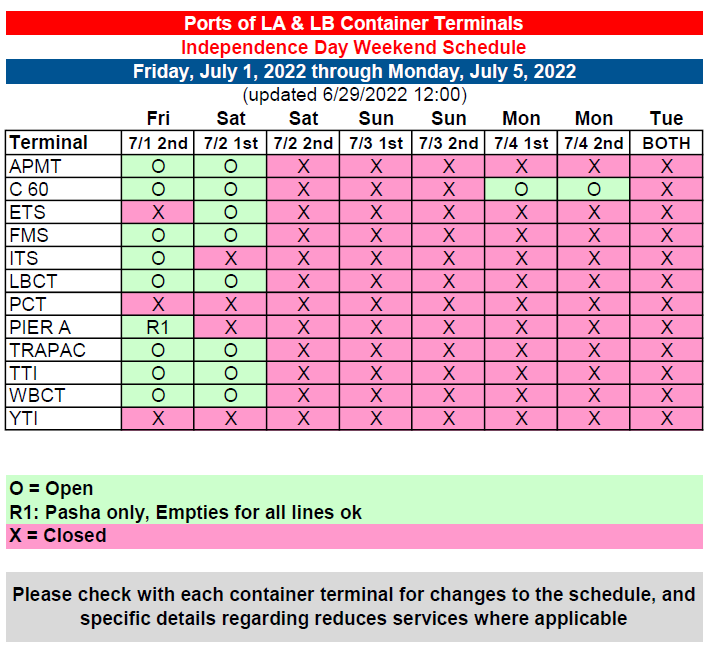Click the C 60 7/4 1st open cell
The width and height of the screenshot is (721, 659).
[521, 189]
